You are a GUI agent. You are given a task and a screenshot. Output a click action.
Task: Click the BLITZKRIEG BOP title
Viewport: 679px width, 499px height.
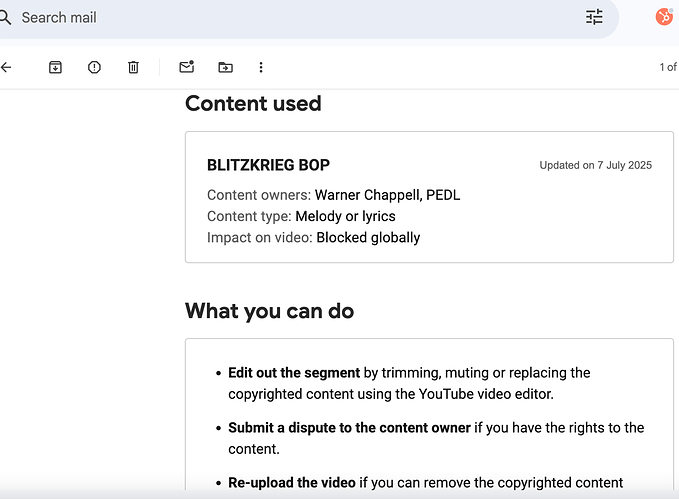[x=268, y=165]
